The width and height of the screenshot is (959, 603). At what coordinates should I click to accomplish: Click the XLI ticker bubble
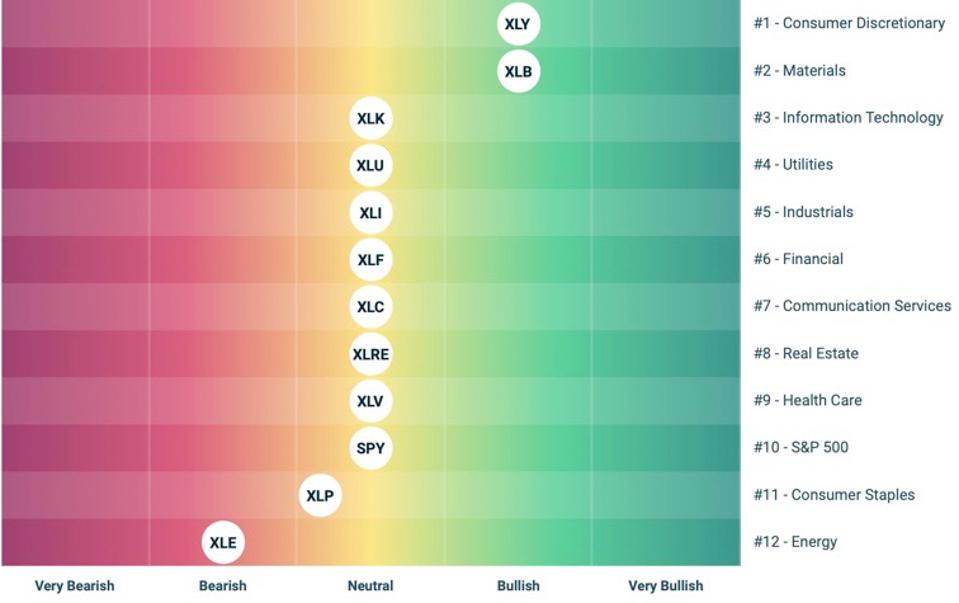pos(370,212)
